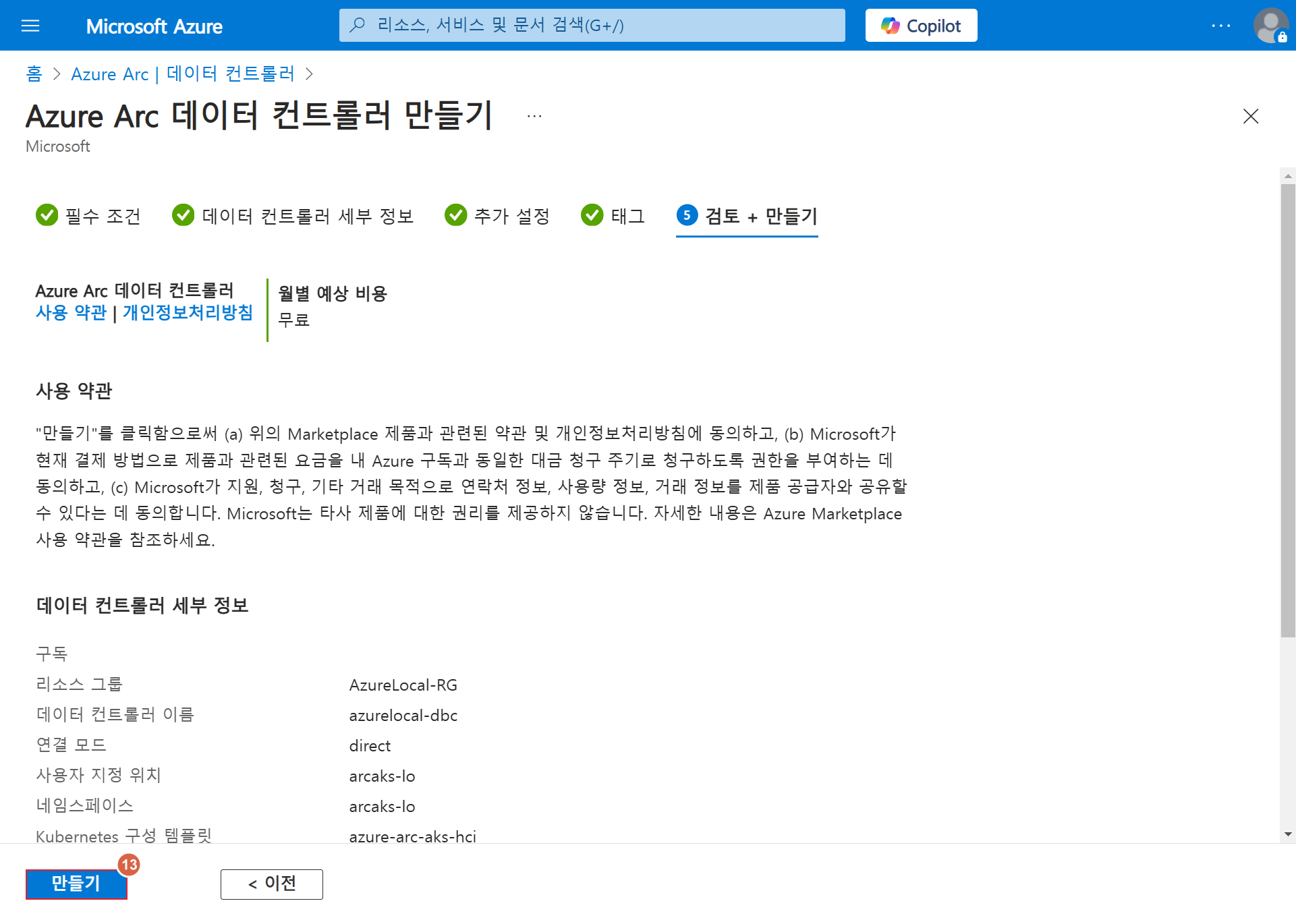Image resolution: width=1296 pixels, height=924 pixels.
Task: Click the 만들기 create button
Action: click(x=76, y=884)
